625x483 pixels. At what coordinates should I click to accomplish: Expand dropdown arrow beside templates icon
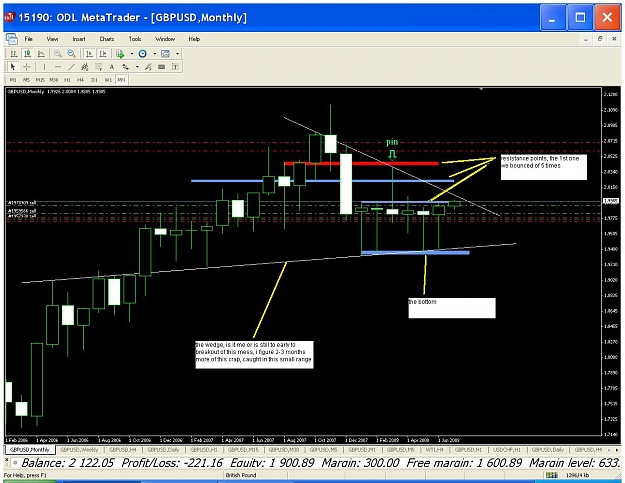point(177,53)
